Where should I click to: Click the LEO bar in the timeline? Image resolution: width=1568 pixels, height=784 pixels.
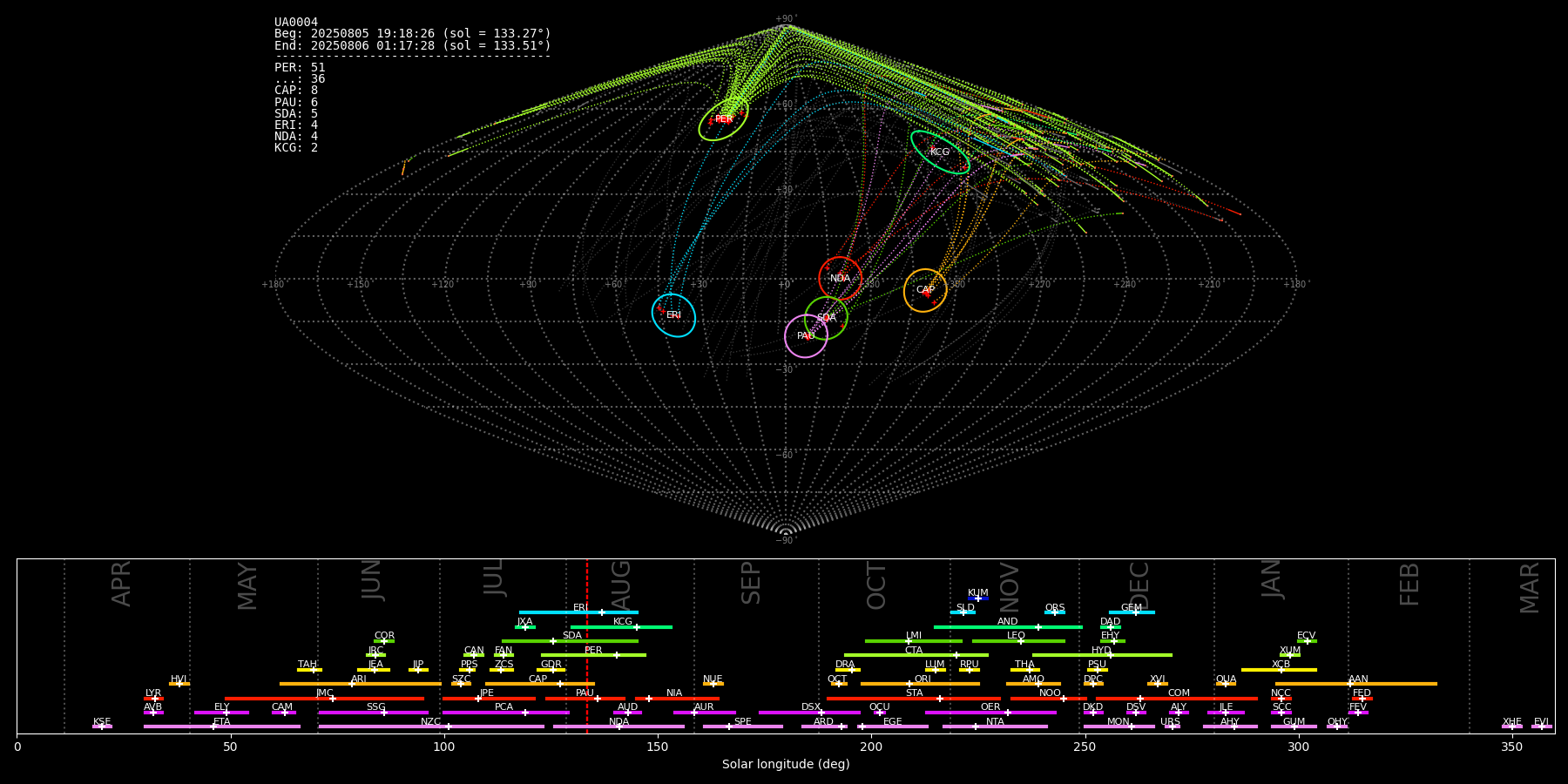coord(1018,641)
